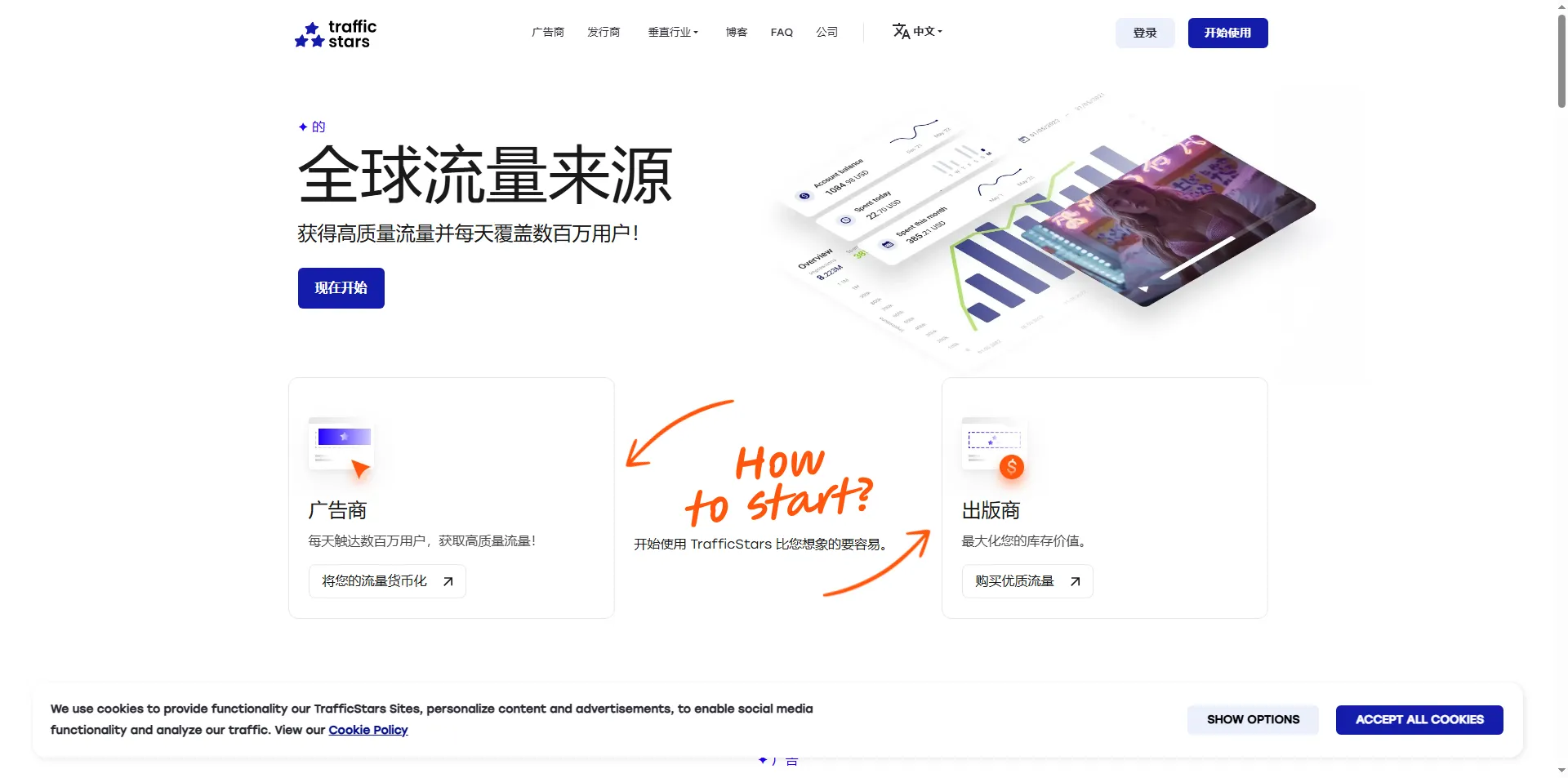Viewport: 1568px width, 778px height.
Task: Open the 发行商 nav menu item
Action: point(604,32)
